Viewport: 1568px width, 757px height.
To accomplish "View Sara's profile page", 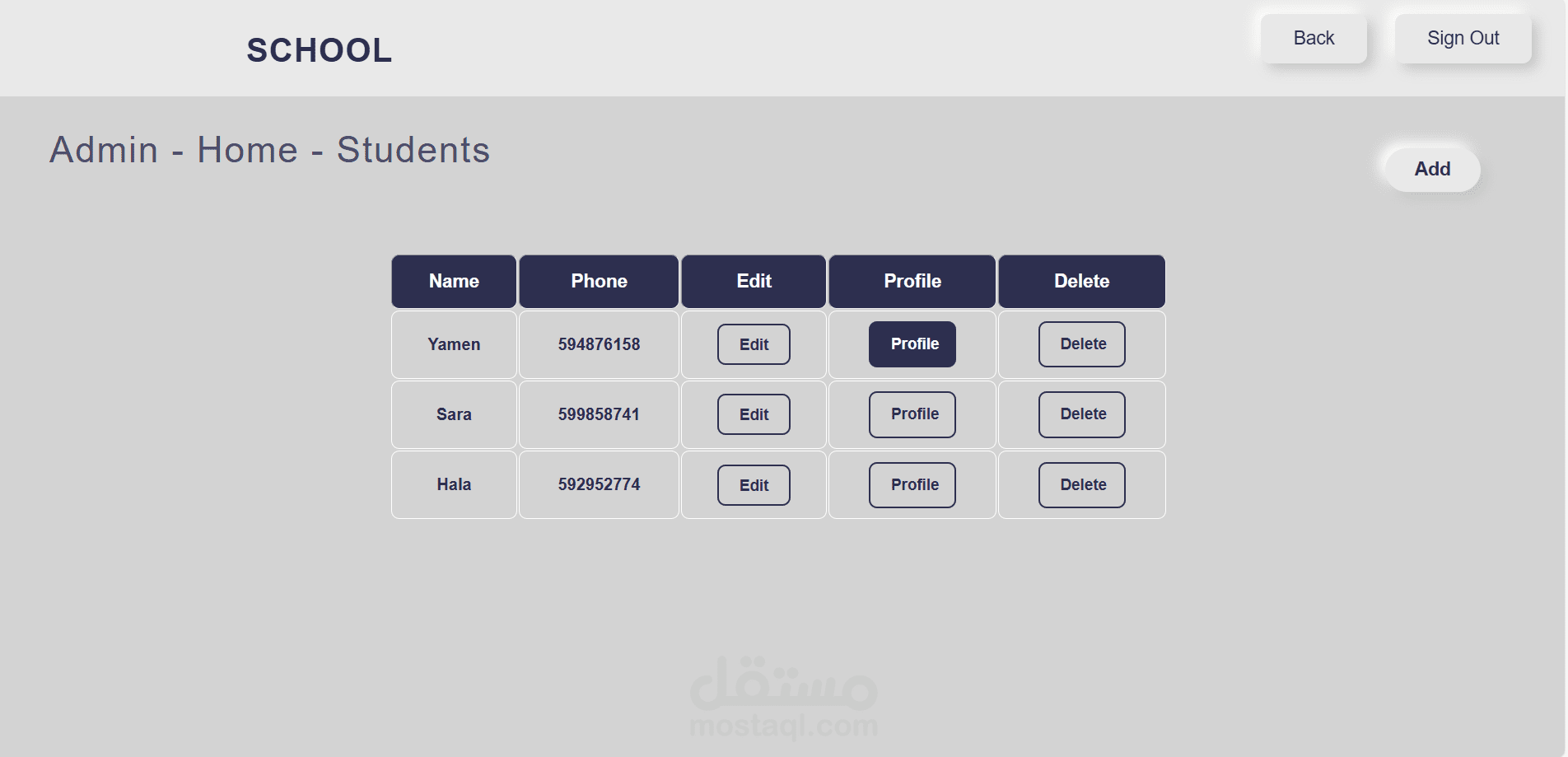I will coord(912,414).
